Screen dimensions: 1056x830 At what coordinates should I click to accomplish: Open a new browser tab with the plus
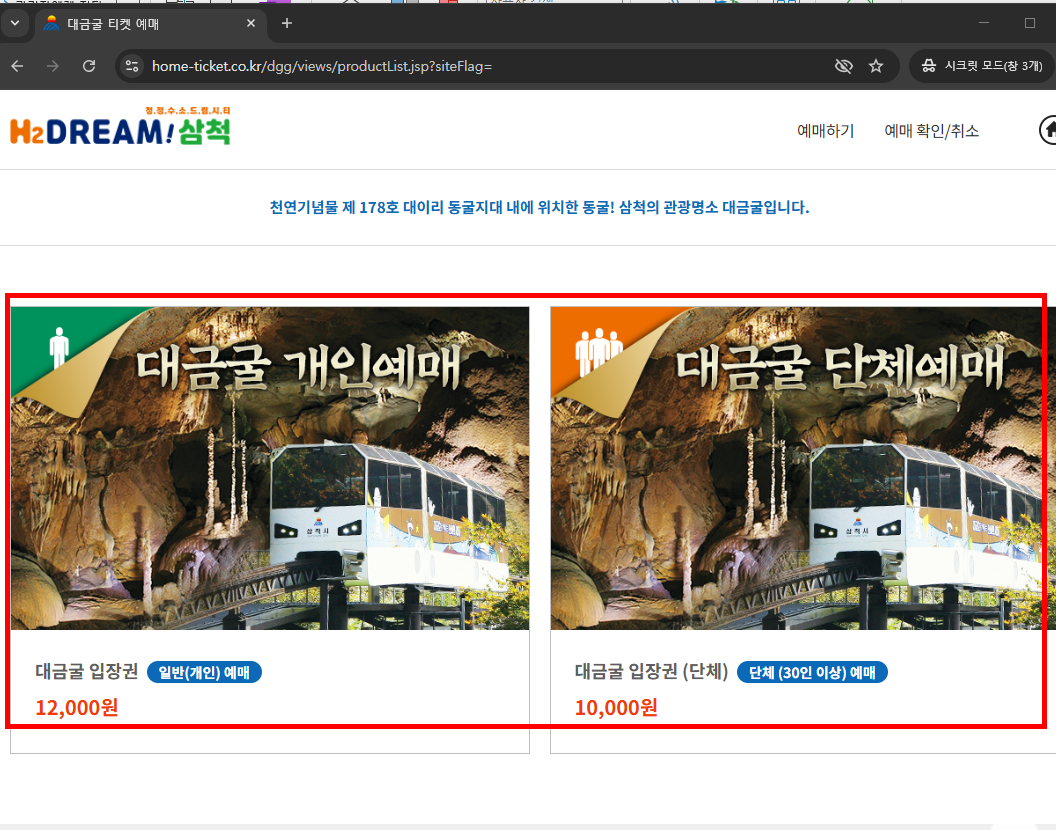coord(286,22)
